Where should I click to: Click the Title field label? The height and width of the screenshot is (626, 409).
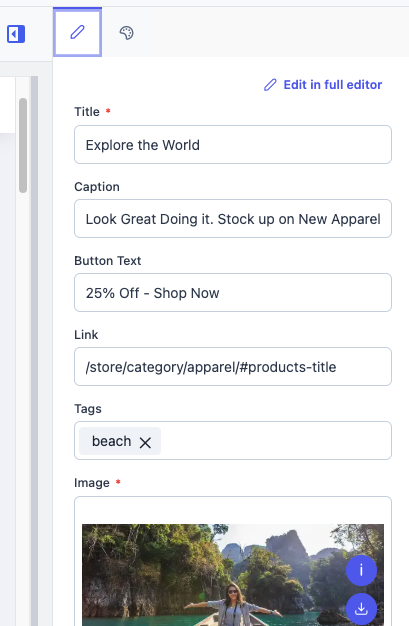point(87,112)
